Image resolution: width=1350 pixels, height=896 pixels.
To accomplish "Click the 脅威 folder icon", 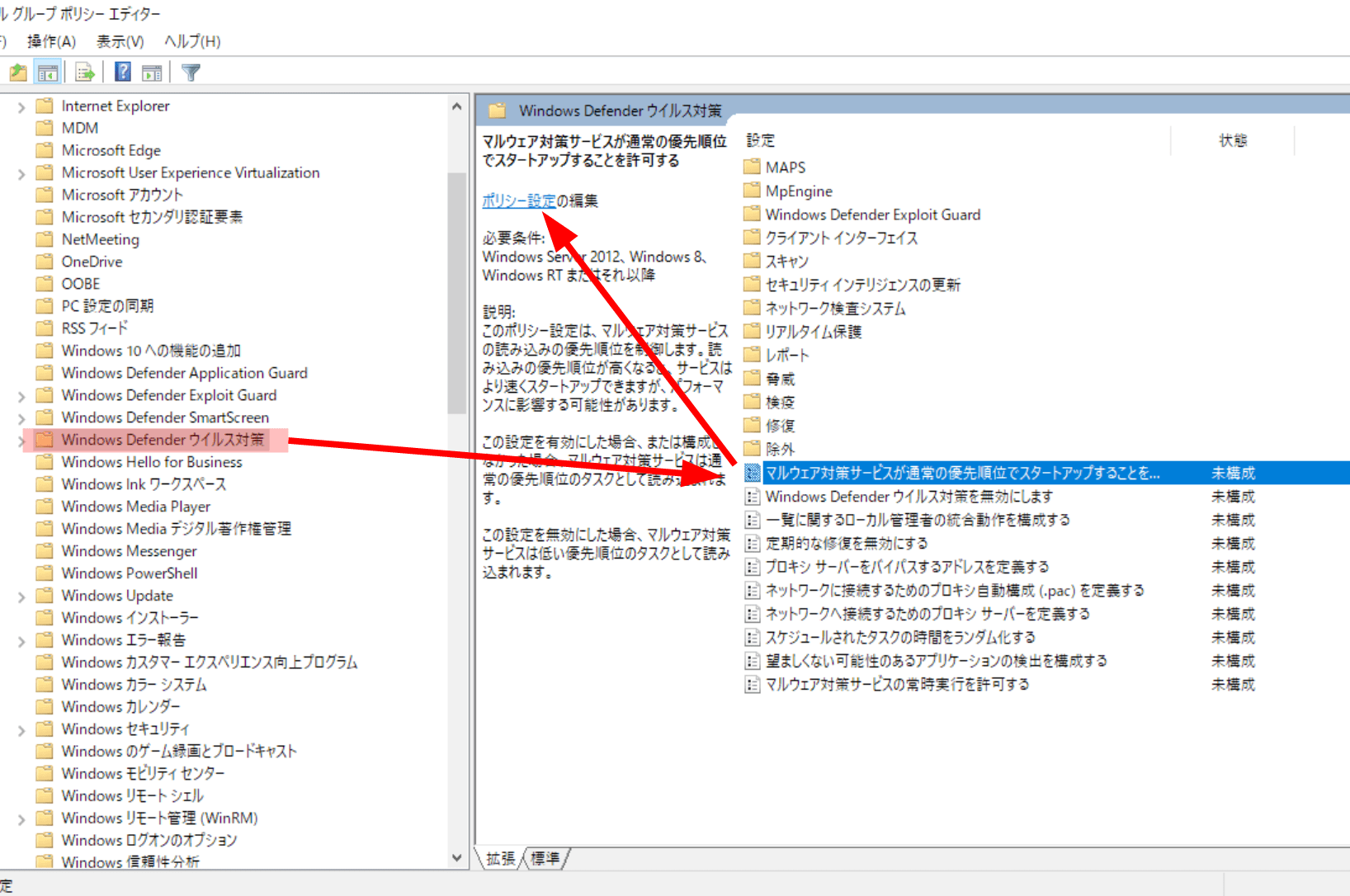I will coord(752,379).
